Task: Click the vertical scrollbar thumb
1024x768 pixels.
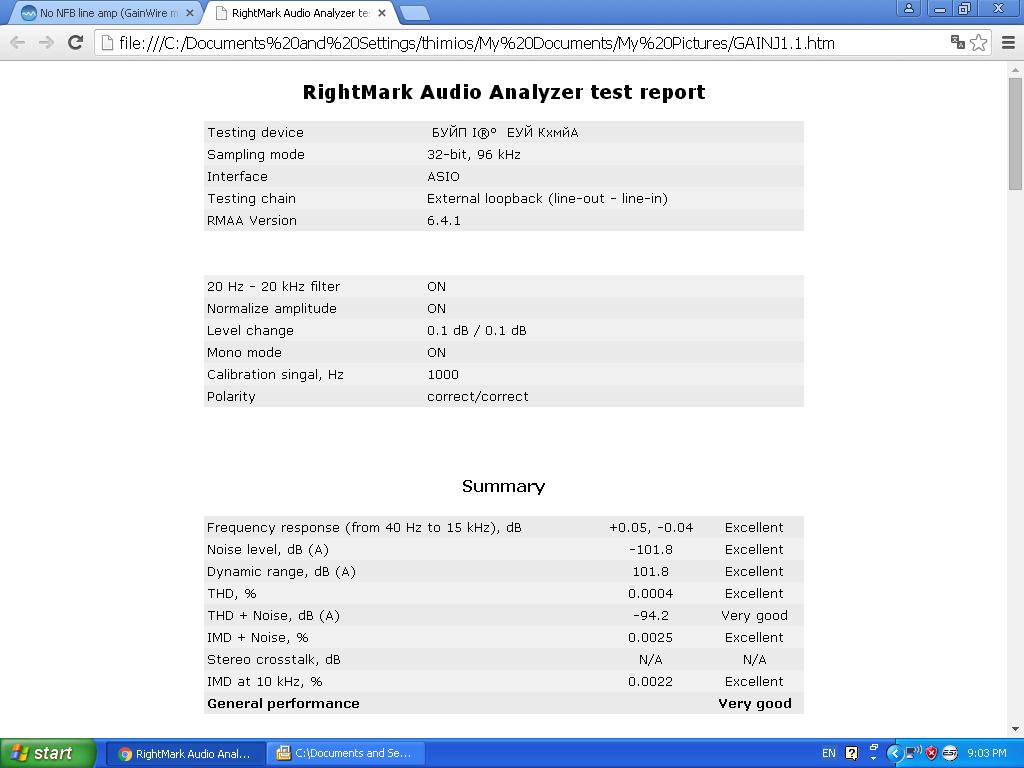Action: click(x=1016, y=133)
